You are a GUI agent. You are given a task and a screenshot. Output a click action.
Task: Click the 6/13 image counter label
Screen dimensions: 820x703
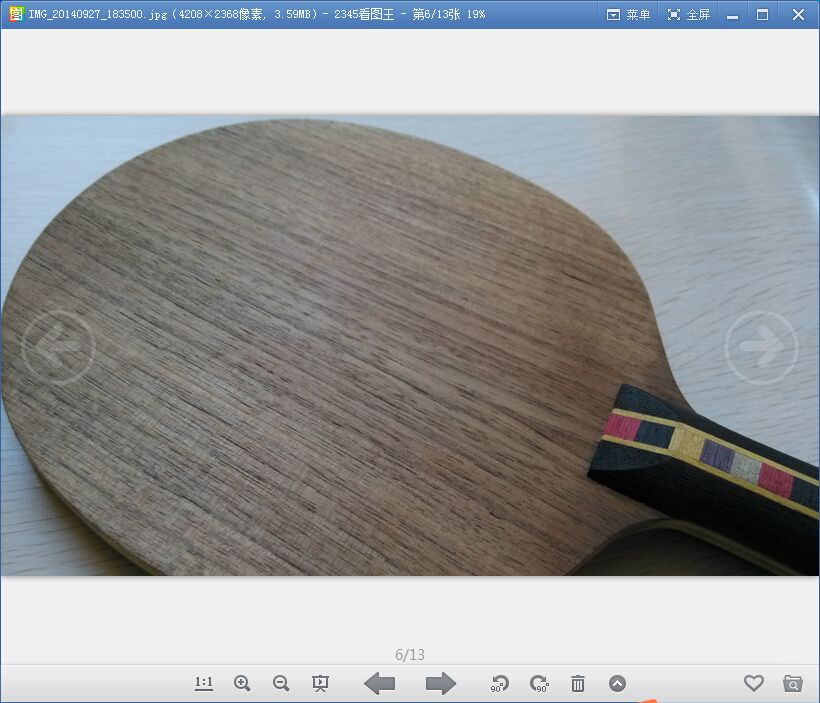tap(410, 655)
